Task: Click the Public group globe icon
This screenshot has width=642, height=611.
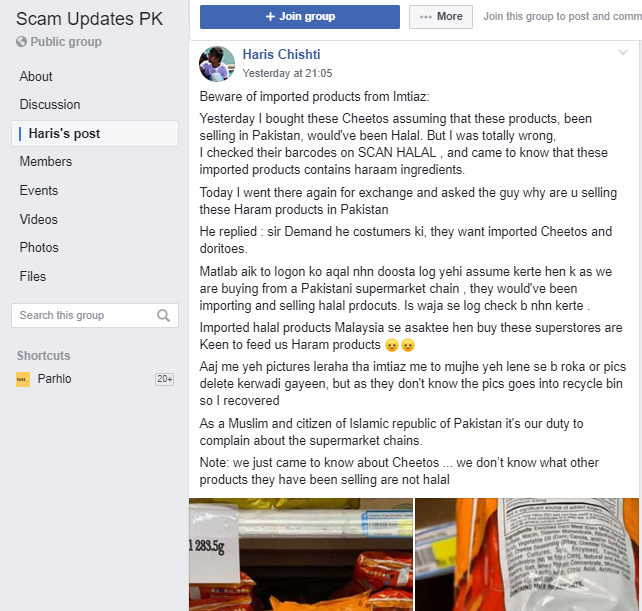Action: (21, 42)
